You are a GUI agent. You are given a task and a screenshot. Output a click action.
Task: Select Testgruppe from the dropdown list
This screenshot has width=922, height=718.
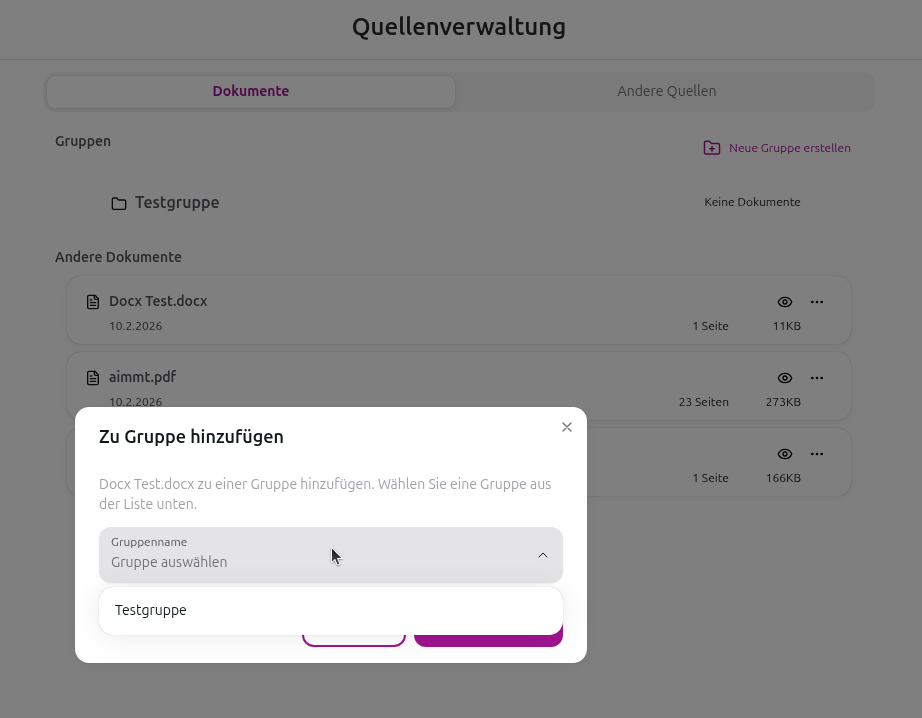pyautogui.click(x=151, y=610)
